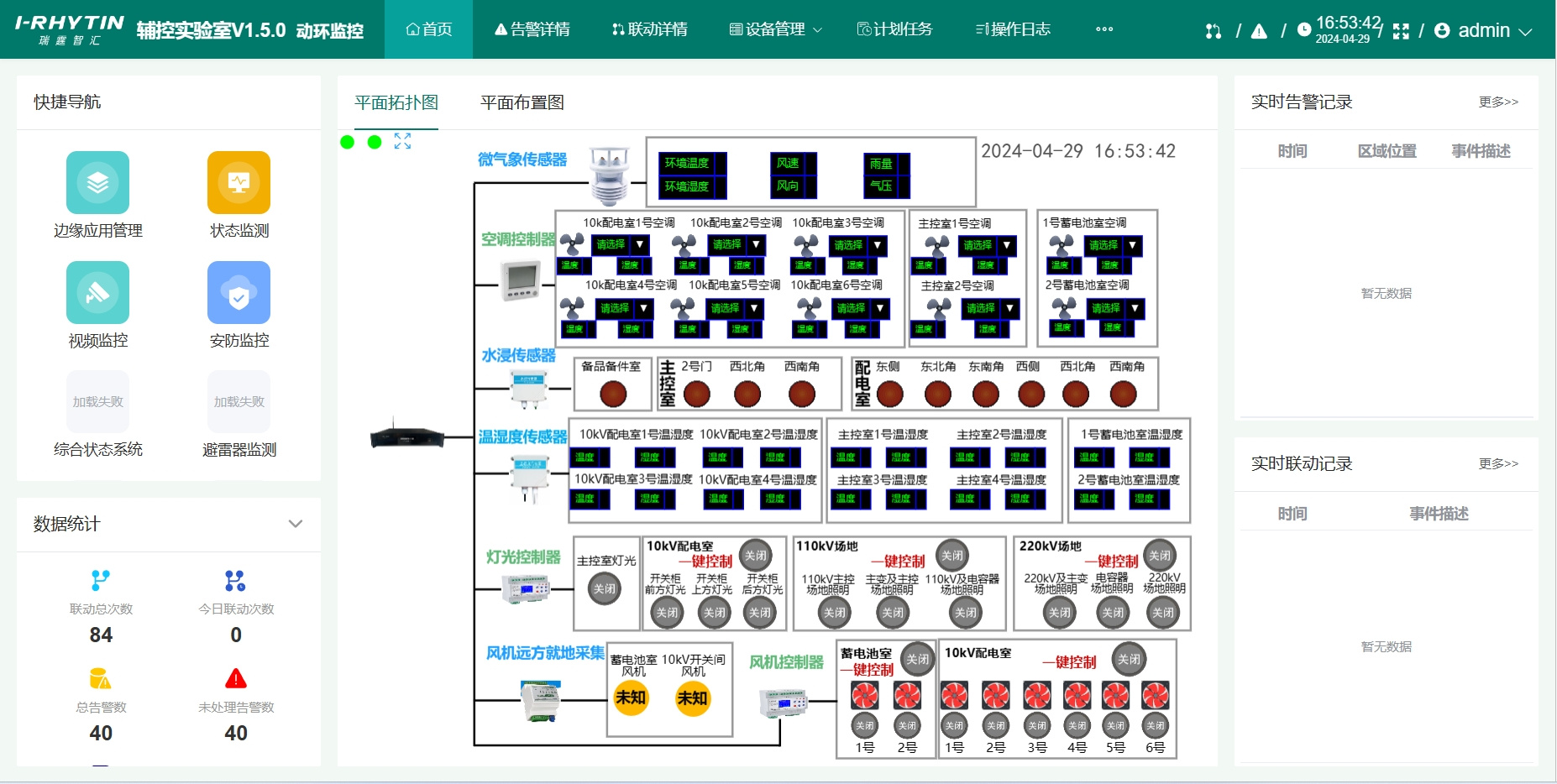Open 2号蓄电池室空调 mode dropdown

[x=1116, y=308]
